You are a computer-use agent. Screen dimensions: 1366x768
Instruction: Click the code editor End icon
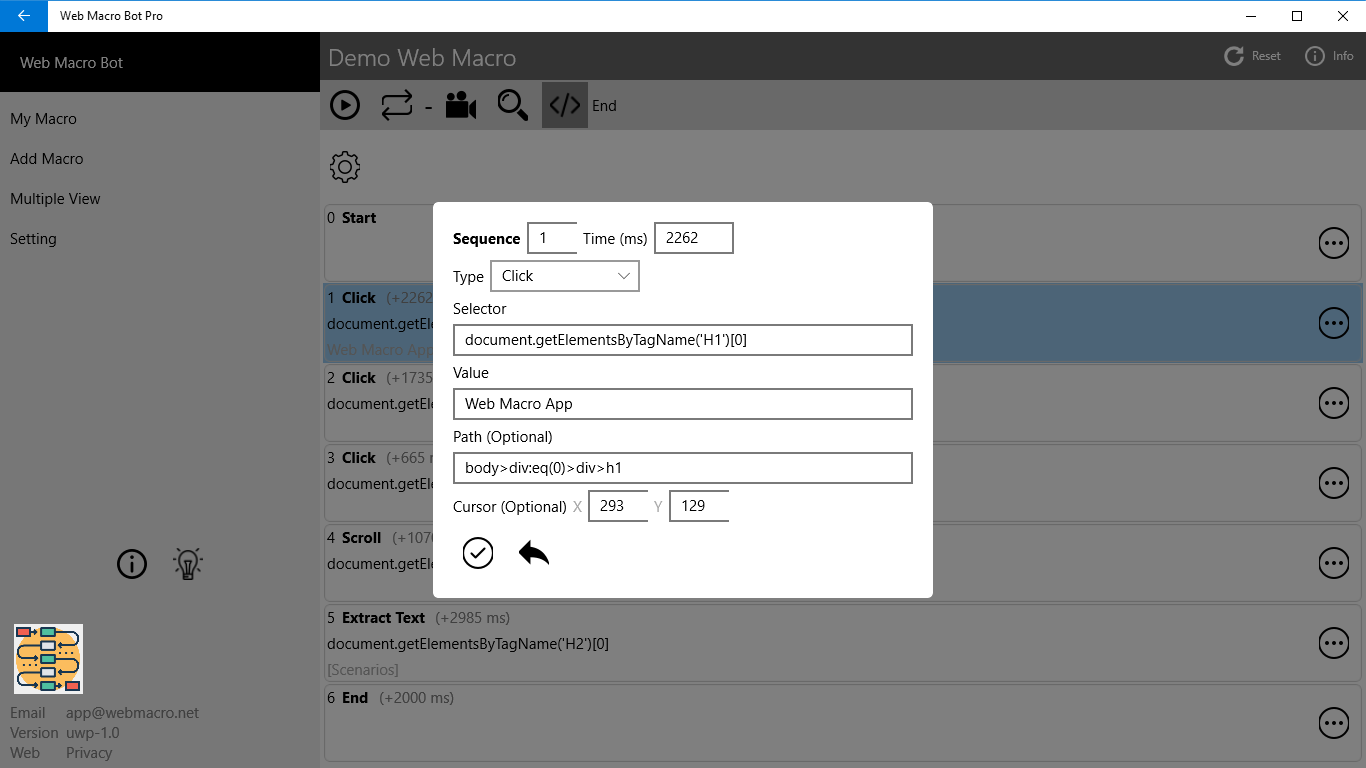tap(565, 105)
